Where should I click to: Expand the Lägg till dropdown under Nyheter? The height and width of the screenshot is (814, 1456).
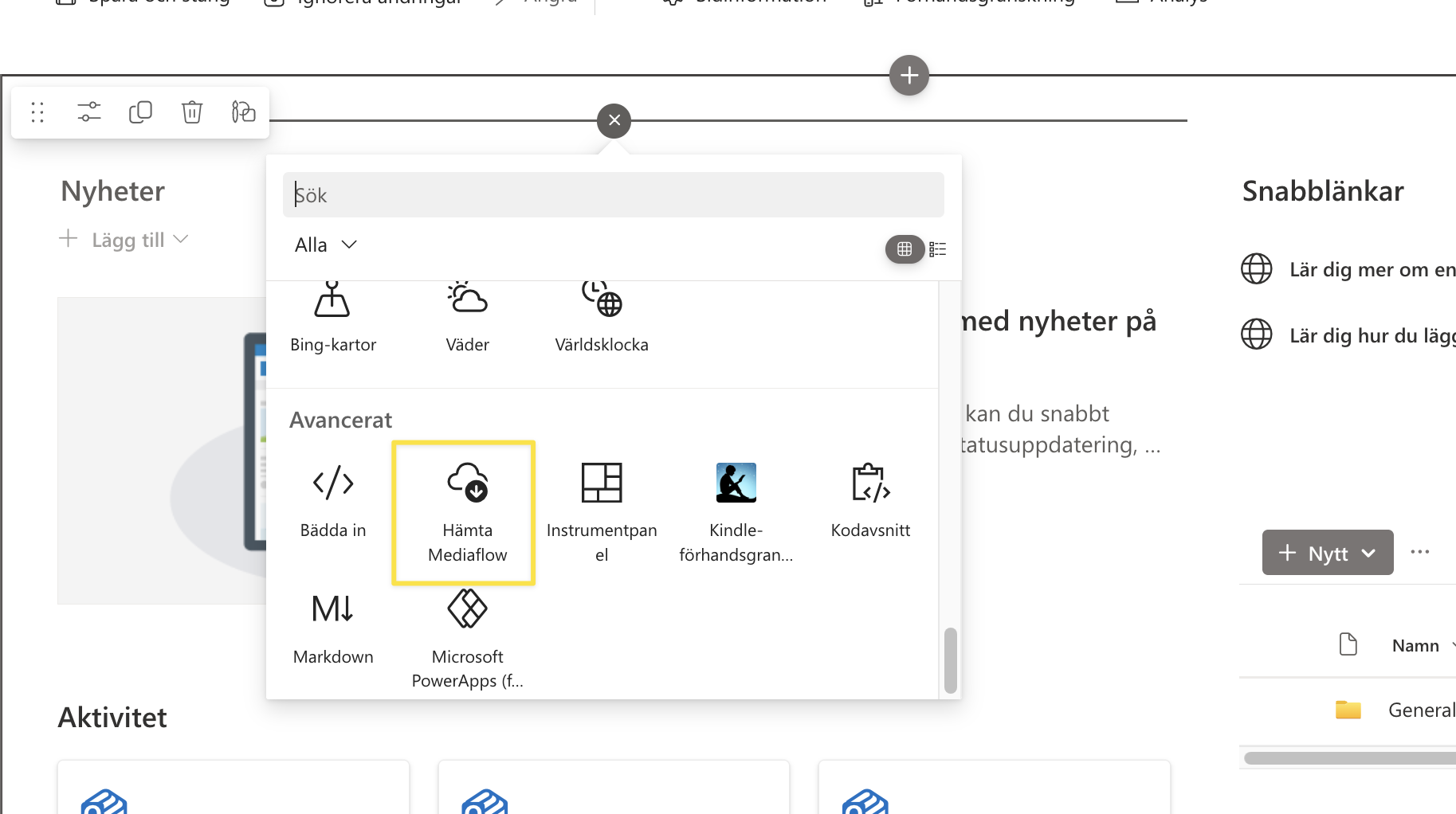[125, 240]
